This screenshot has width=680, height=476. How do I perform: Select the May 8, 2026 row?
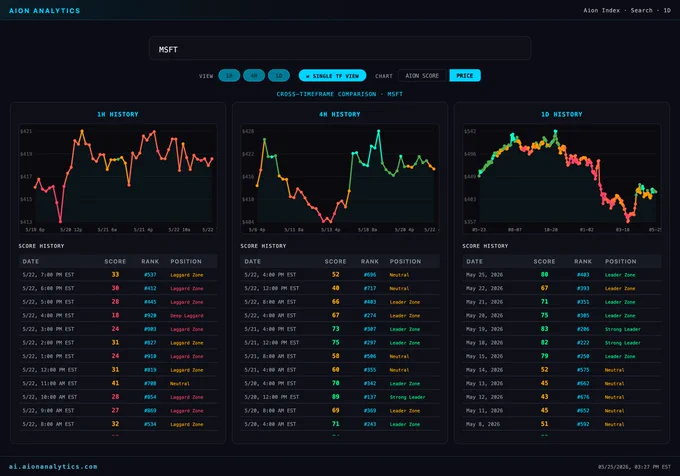(562, 424)
